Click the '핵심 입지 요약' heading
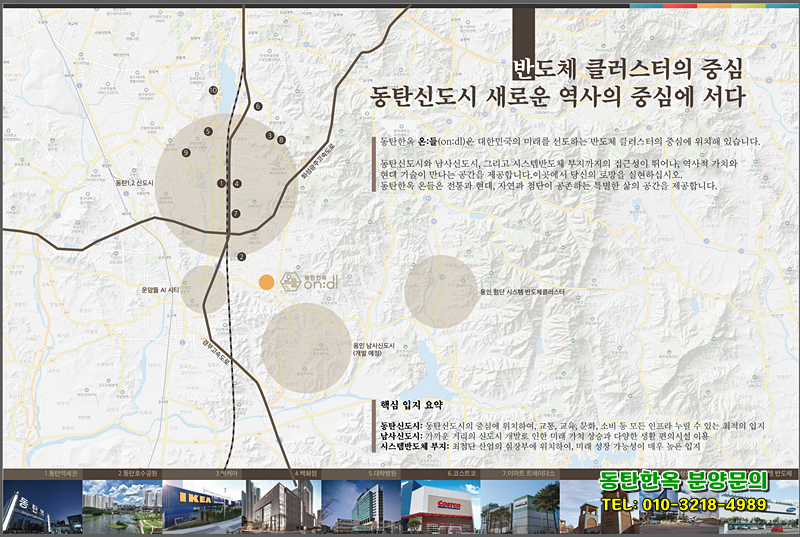 tap(412, 405)
